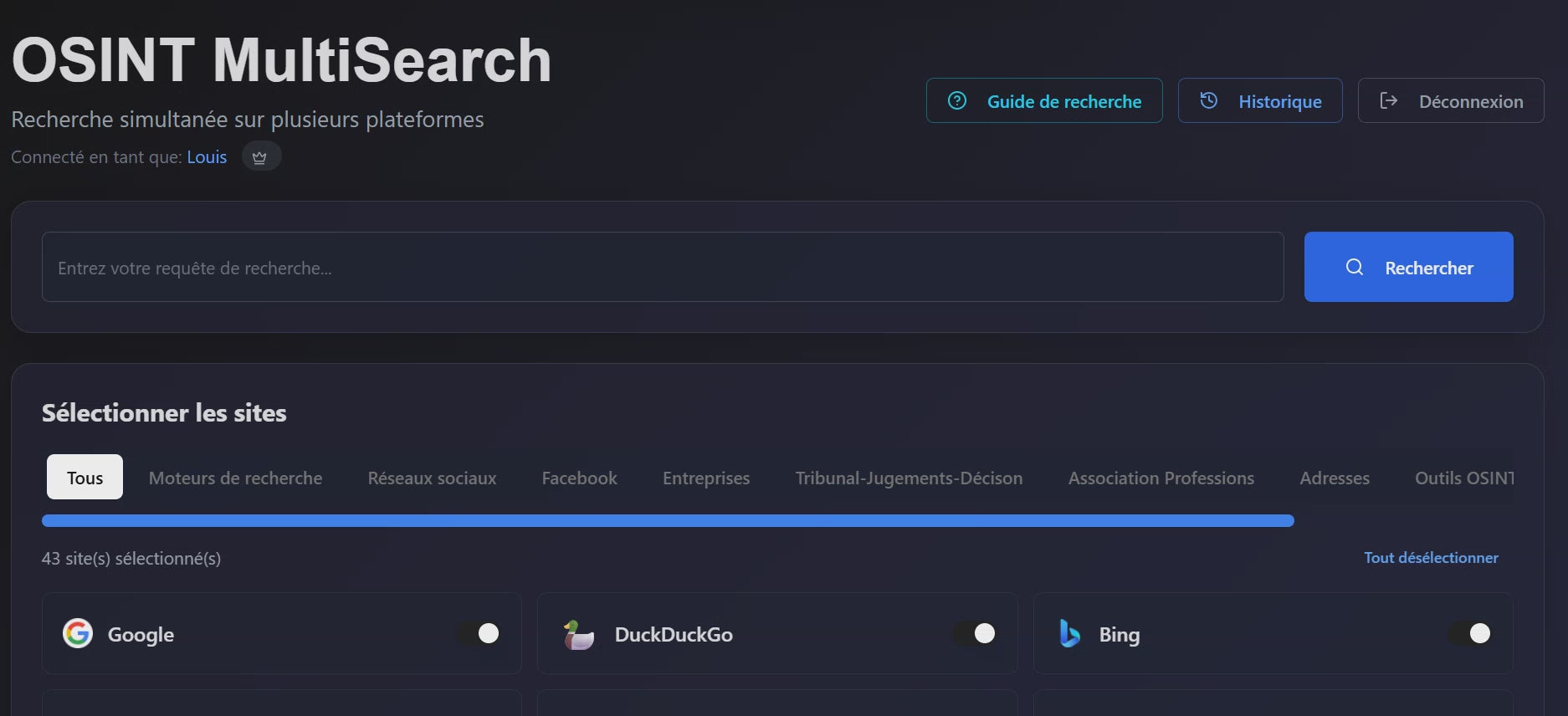Click the Google logo icon
The width and height of the screenshot is (1568, 716).
click(x=78, y=634)
